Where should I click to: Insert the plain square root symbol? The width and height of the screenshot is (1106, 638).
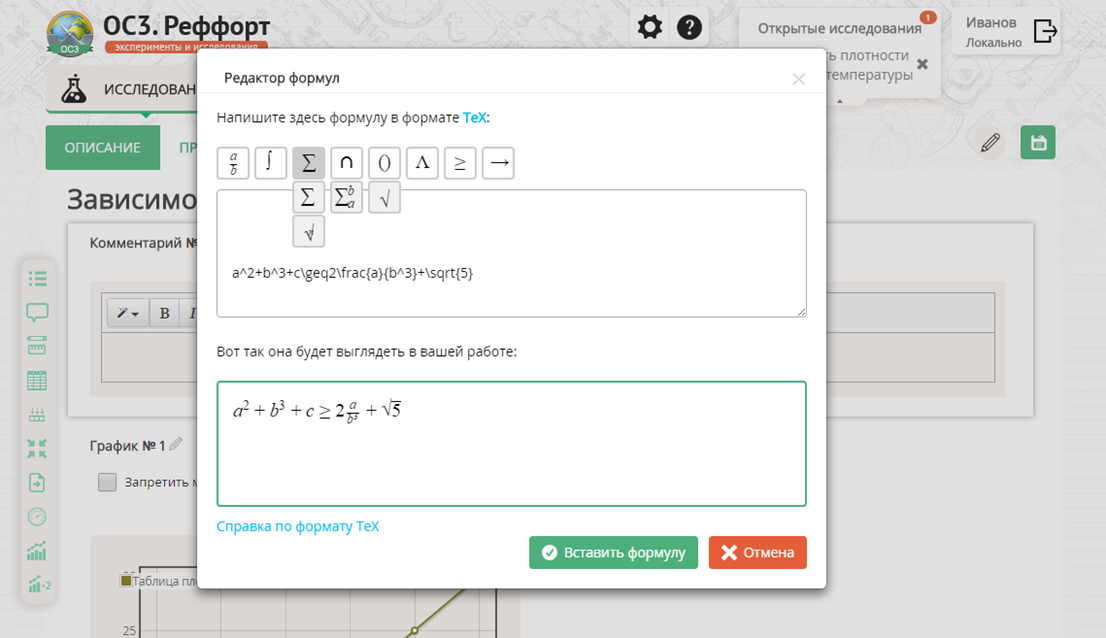click(x=384, y=198)
